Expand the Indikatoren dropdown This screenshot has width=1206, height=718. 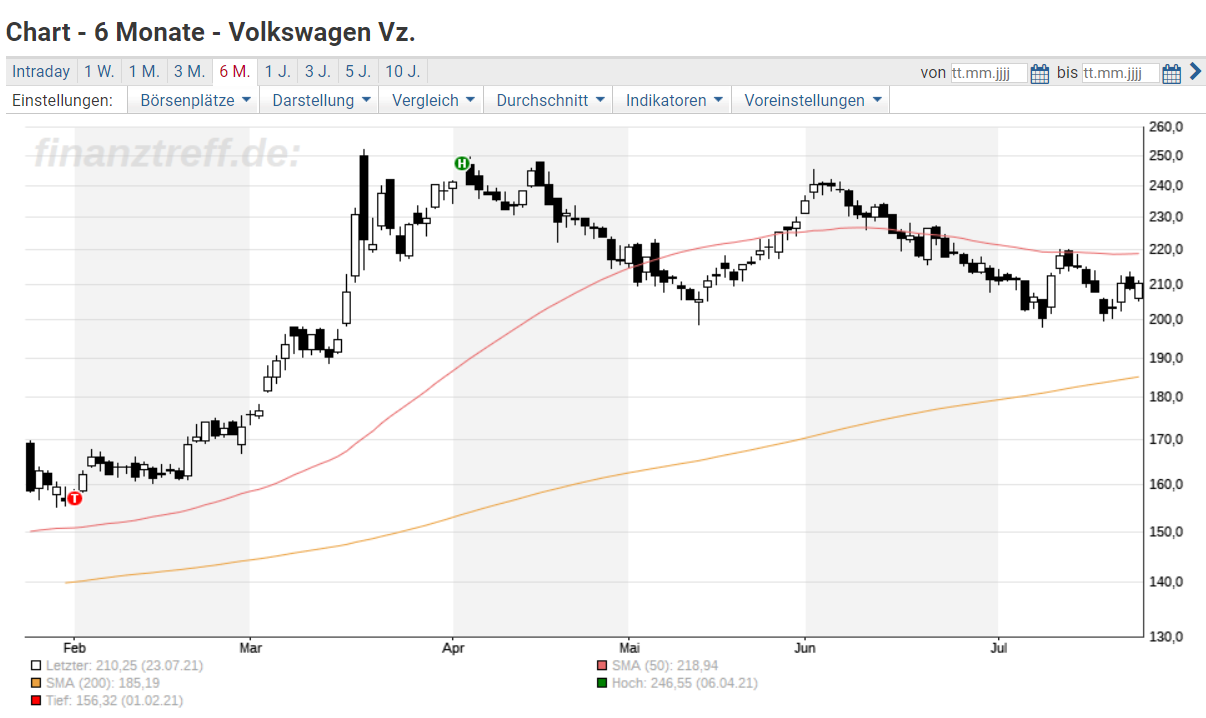(x=672, y=100)
